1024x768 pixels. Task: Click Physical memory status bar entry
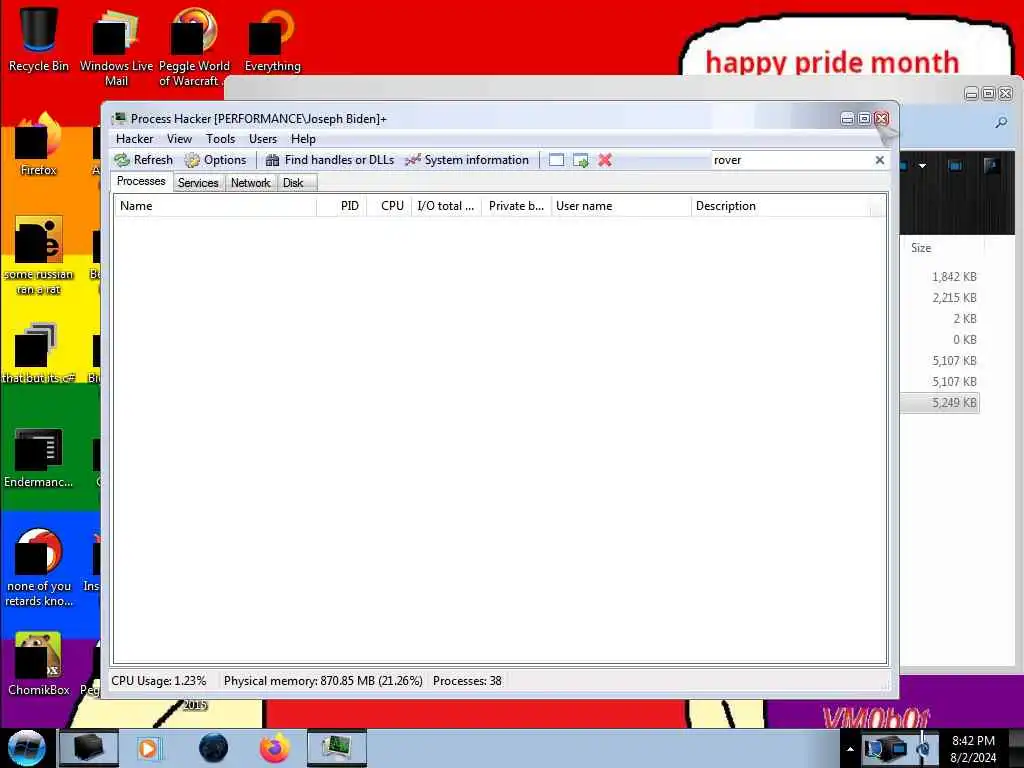(x=323, y=681)
